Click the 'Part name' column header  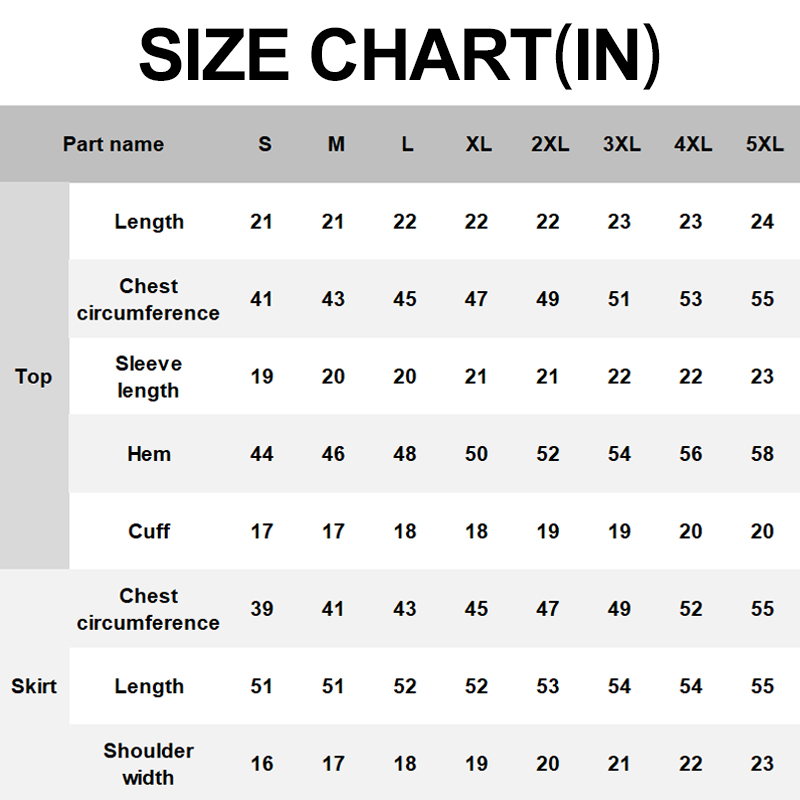[113, 144]
